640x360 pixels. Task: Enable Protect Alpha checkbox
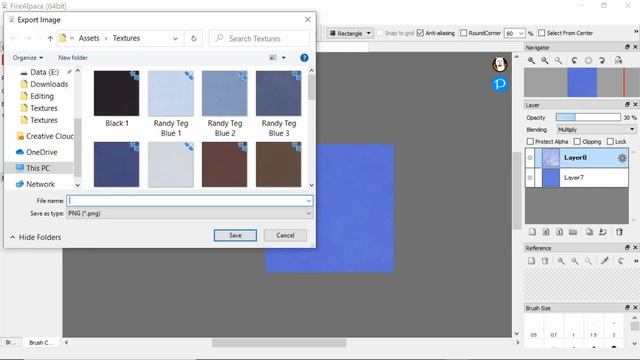[x=530, y=142]
